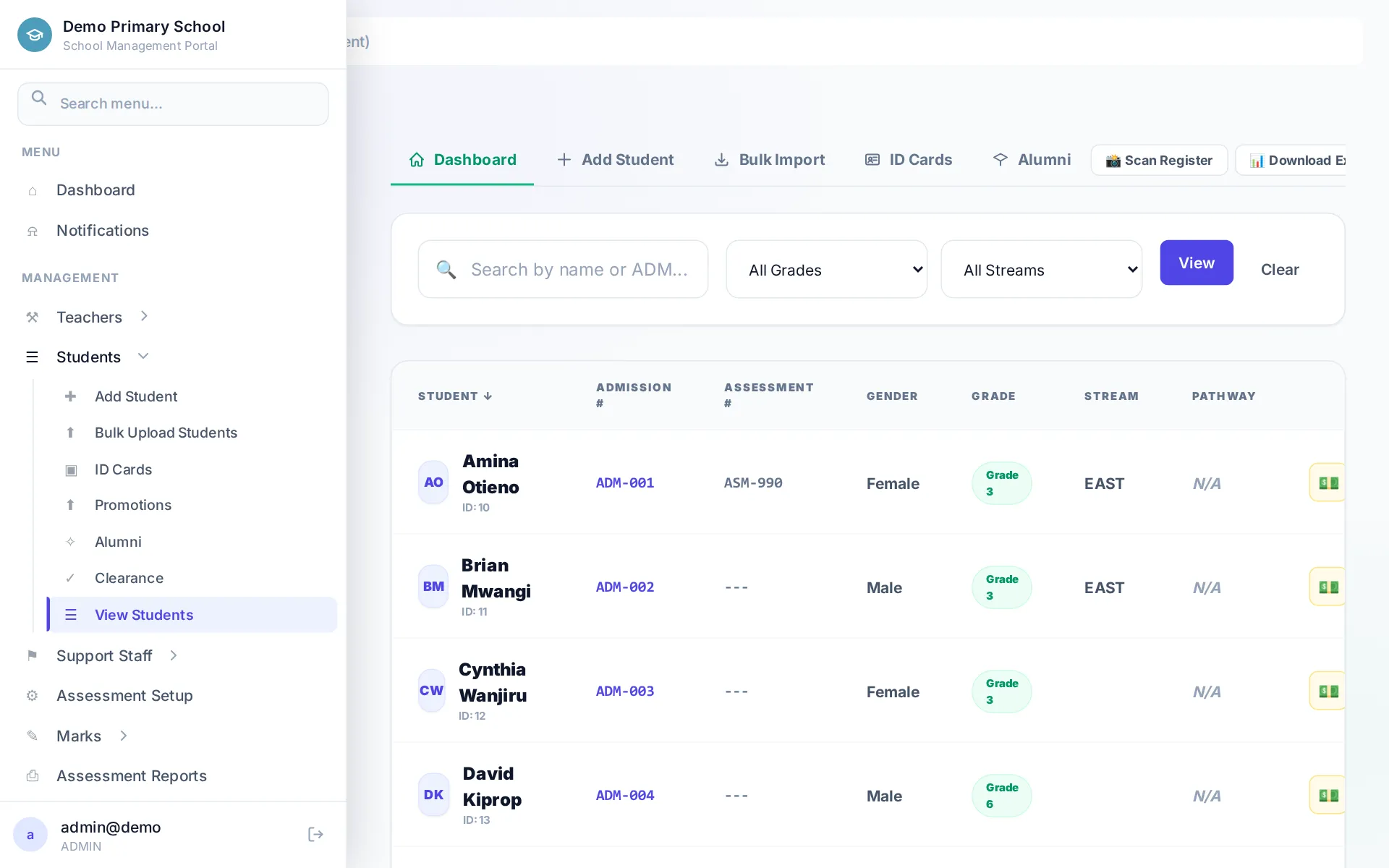Open the Alumni tab
The width and height of the screenshot is (1389, 868).
click(x=1032, y=160)
